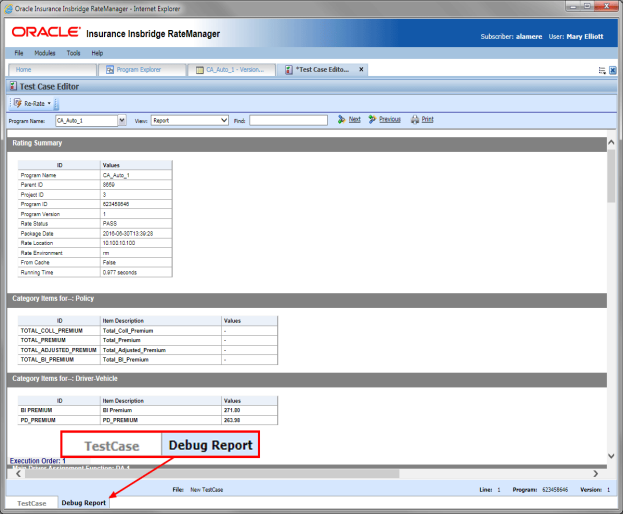
Task: Switch to the Program Explorer tab
Action: coord(142,70)
